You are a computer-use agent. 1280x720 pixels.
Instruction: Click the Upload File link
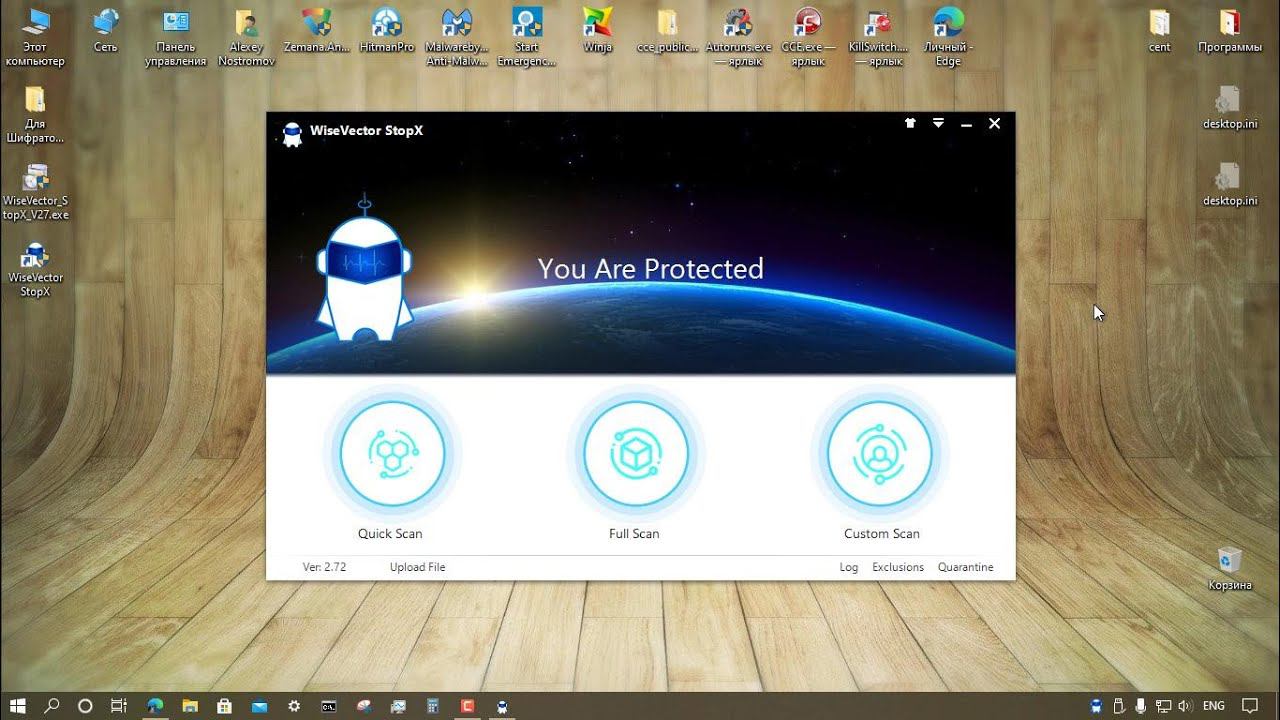(x=417, y=567)
